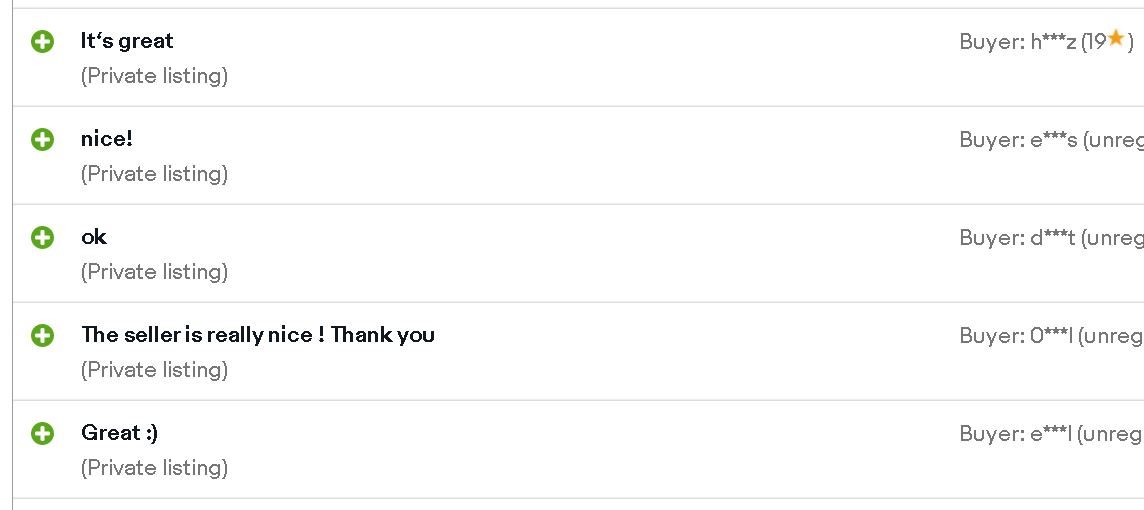Click the green plus icon beside "Great :)"
Viewport: 1144px width, 510px height.
[x=42, y=433]
